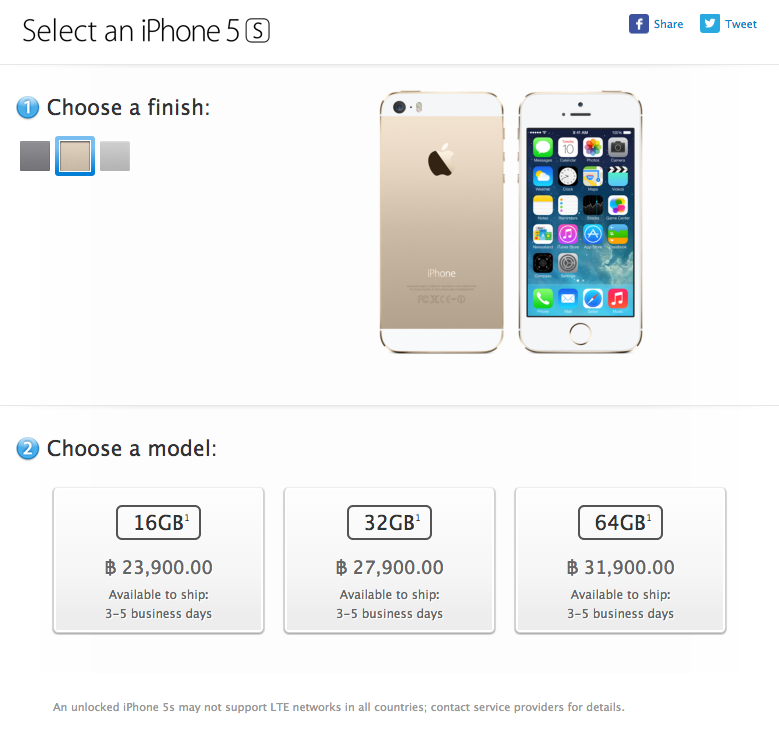Click the 5s badge in page title
779x734 pixels.
pos(258,30)
